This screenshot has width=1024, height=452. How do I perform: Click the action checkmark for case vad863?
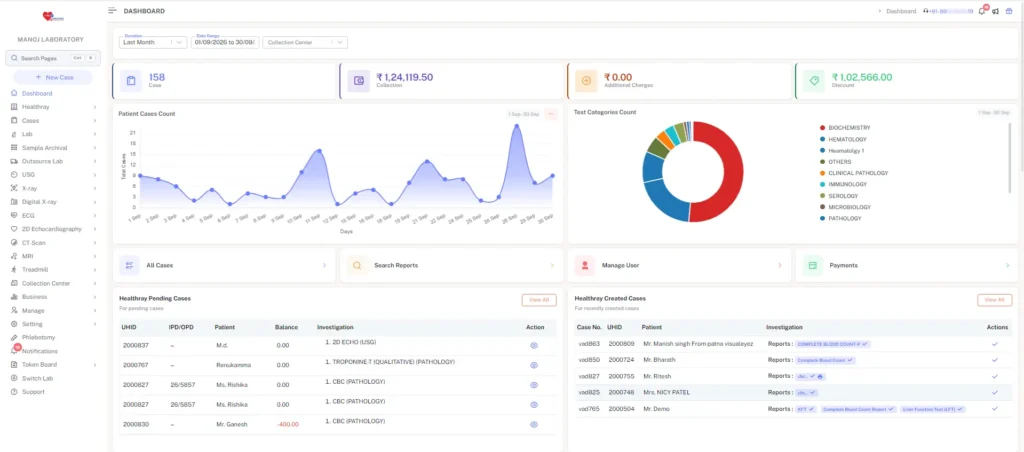point(995,343)
